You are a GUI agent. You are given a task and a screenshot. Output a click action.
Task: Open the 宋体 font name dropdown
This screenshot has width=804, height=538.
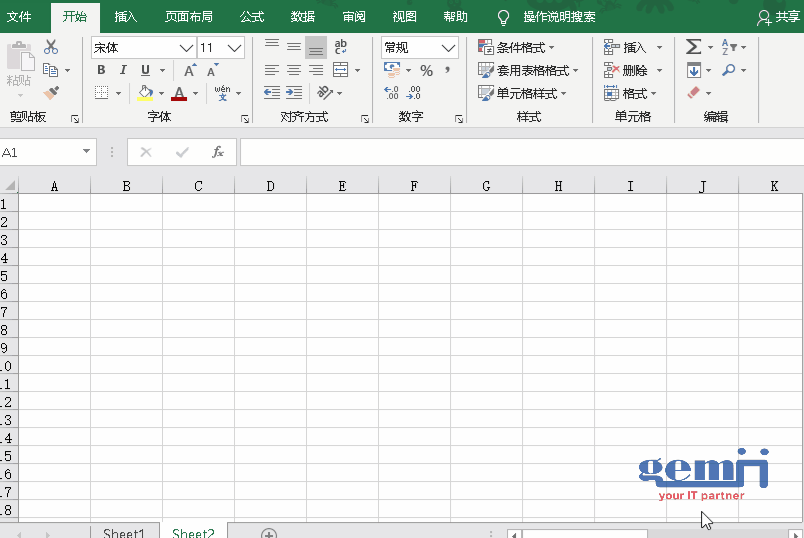coord(186,48)
